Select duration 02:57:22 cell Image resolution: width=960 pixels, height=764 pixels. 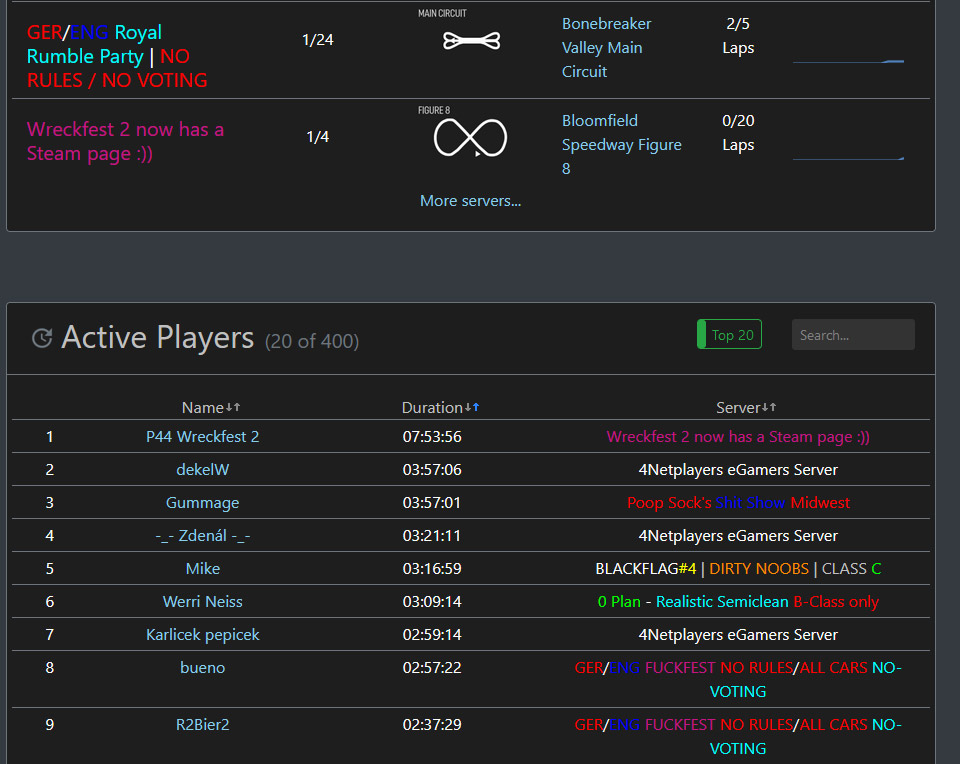tap(432, 668)
